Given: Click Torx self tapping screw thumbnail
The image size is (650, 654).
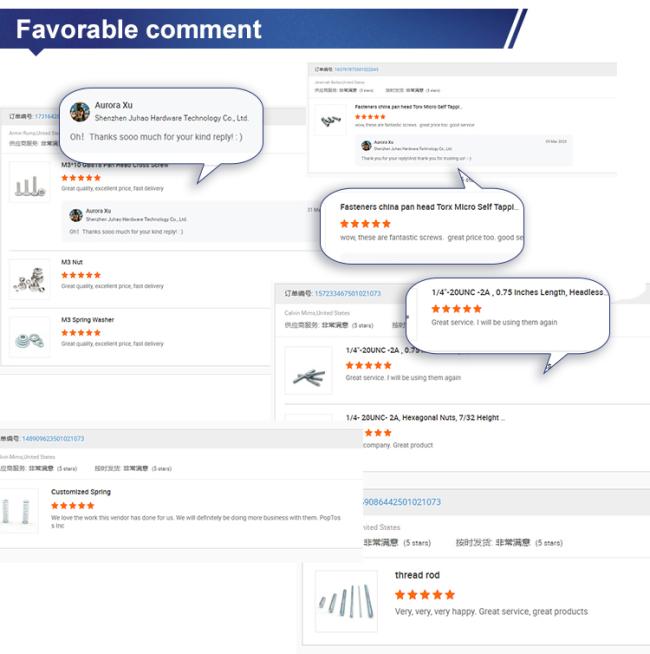Looking at the screenshot, I should click(330, 120).
